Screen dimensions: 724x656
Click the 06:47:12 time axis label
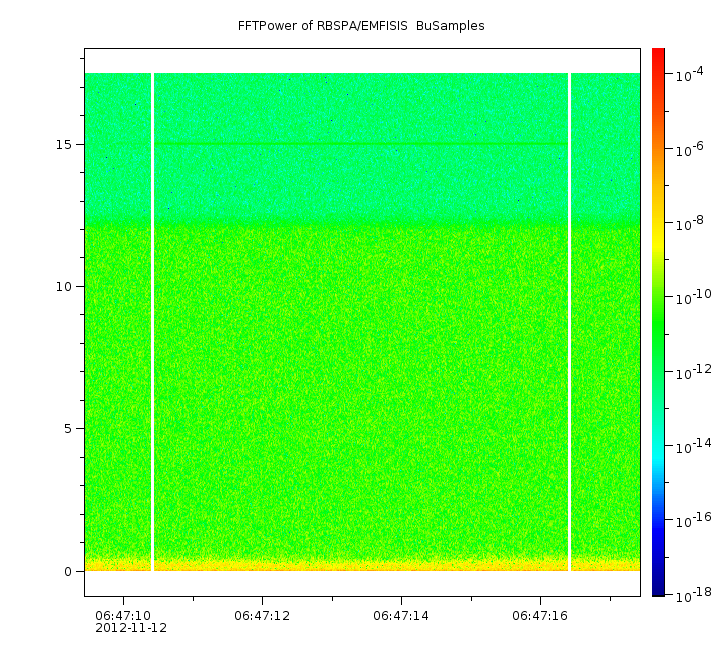pos(262,616)
